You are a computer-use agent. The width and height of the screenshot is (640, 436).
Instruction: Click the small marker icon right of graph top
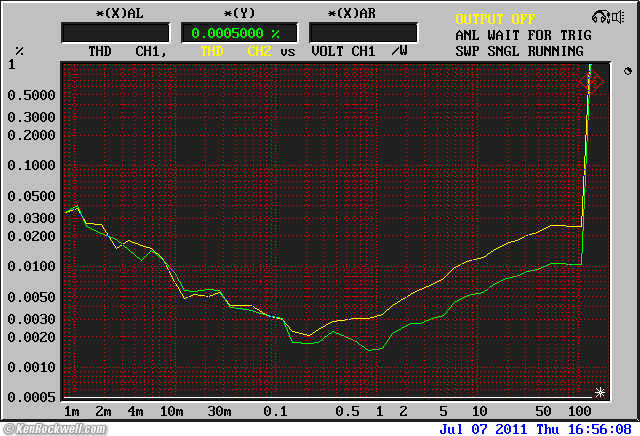click(628, 71)
